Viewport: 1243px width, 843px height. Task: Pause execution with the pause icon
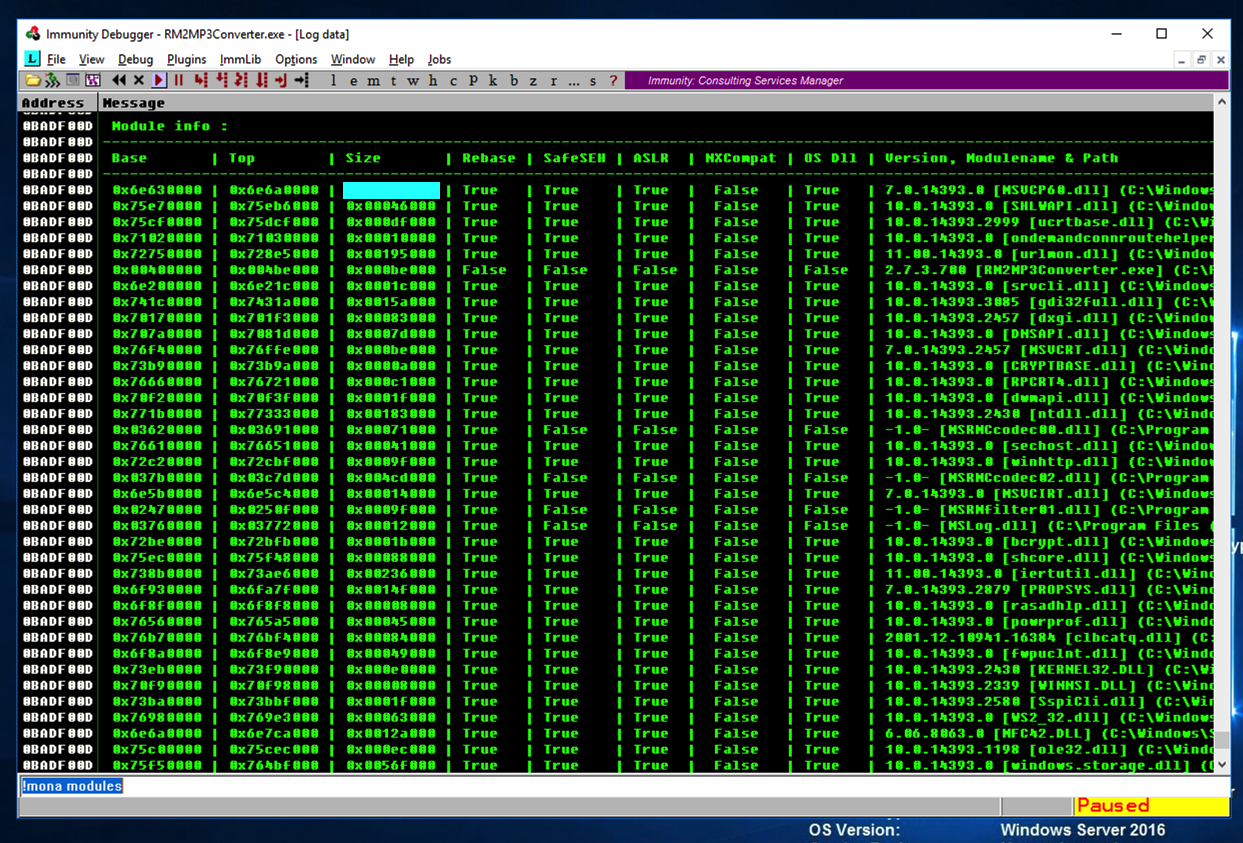(178, 80)
